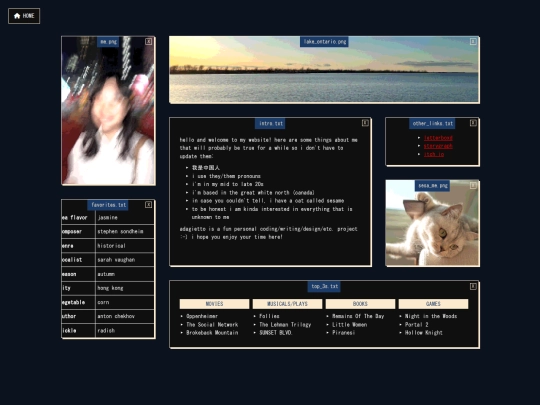Close the me.png window
Image resolution: width=540 pixels, height=405 pixels.
click(148, 42)
